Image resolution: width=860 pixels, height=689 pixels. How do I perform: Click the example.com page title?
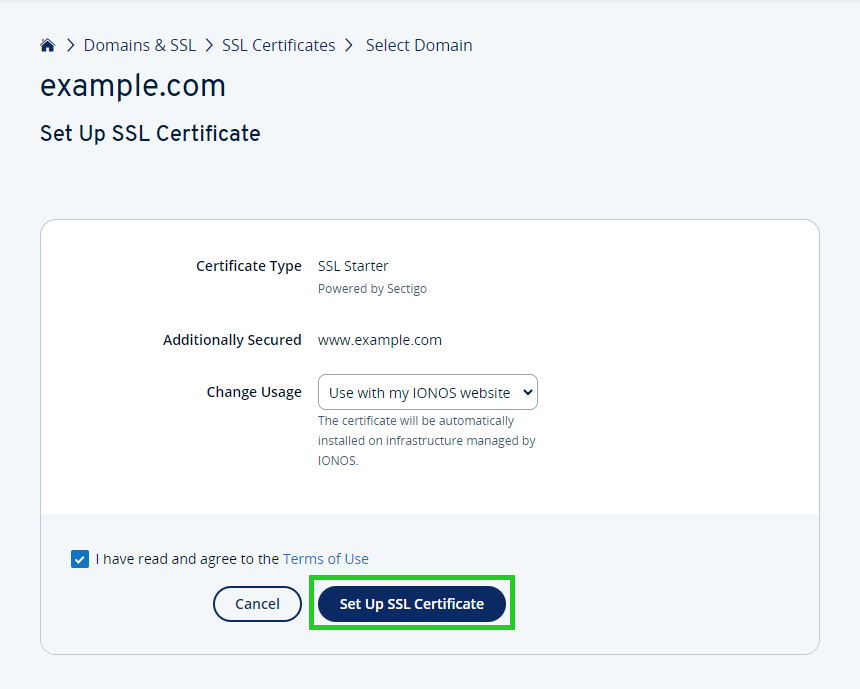(x=133, y=86)
